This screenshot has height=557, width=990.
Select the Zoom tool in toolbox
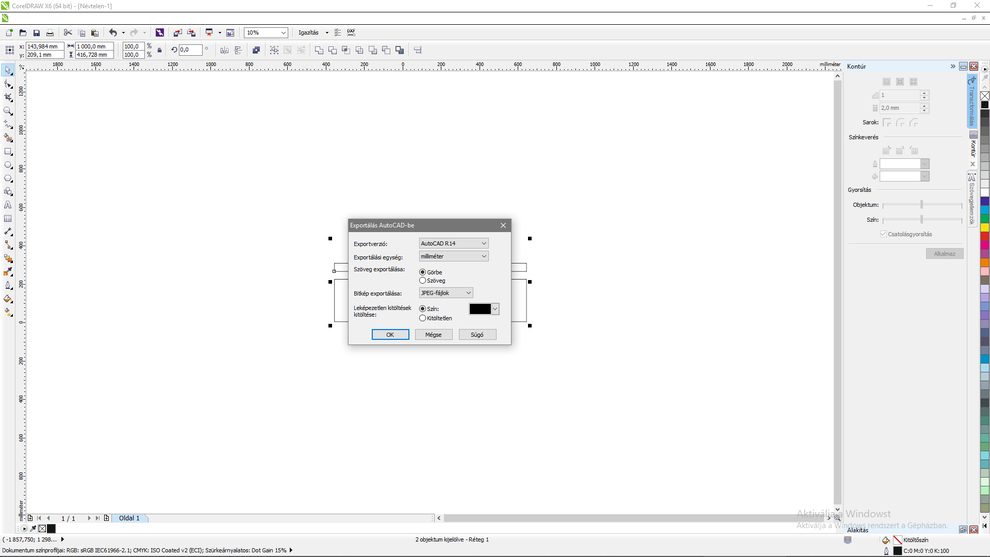pos(9,111)
